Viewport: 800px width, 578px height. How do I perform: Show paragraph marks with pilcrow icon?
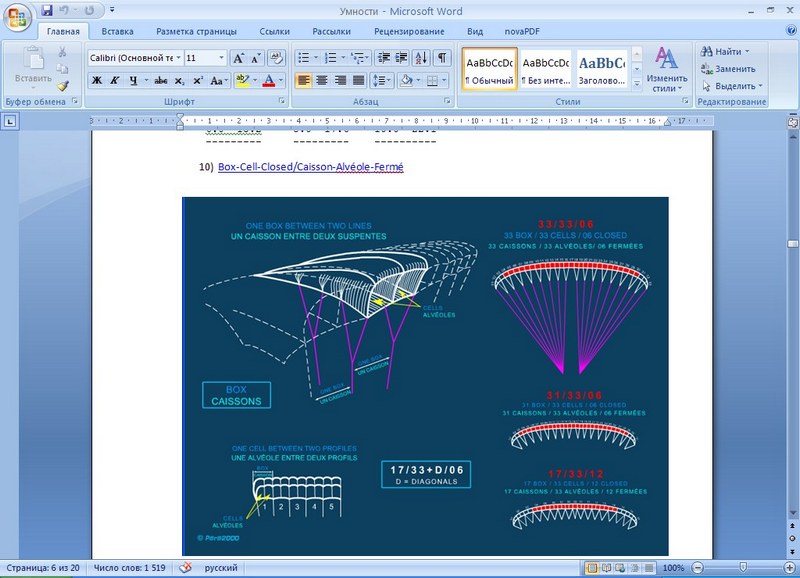[x=442, y=57]
